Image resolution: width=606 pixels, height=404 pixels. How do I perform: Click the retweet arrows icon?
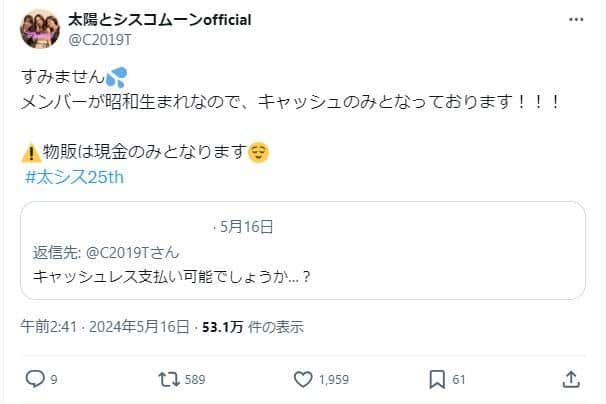[170, 379]
